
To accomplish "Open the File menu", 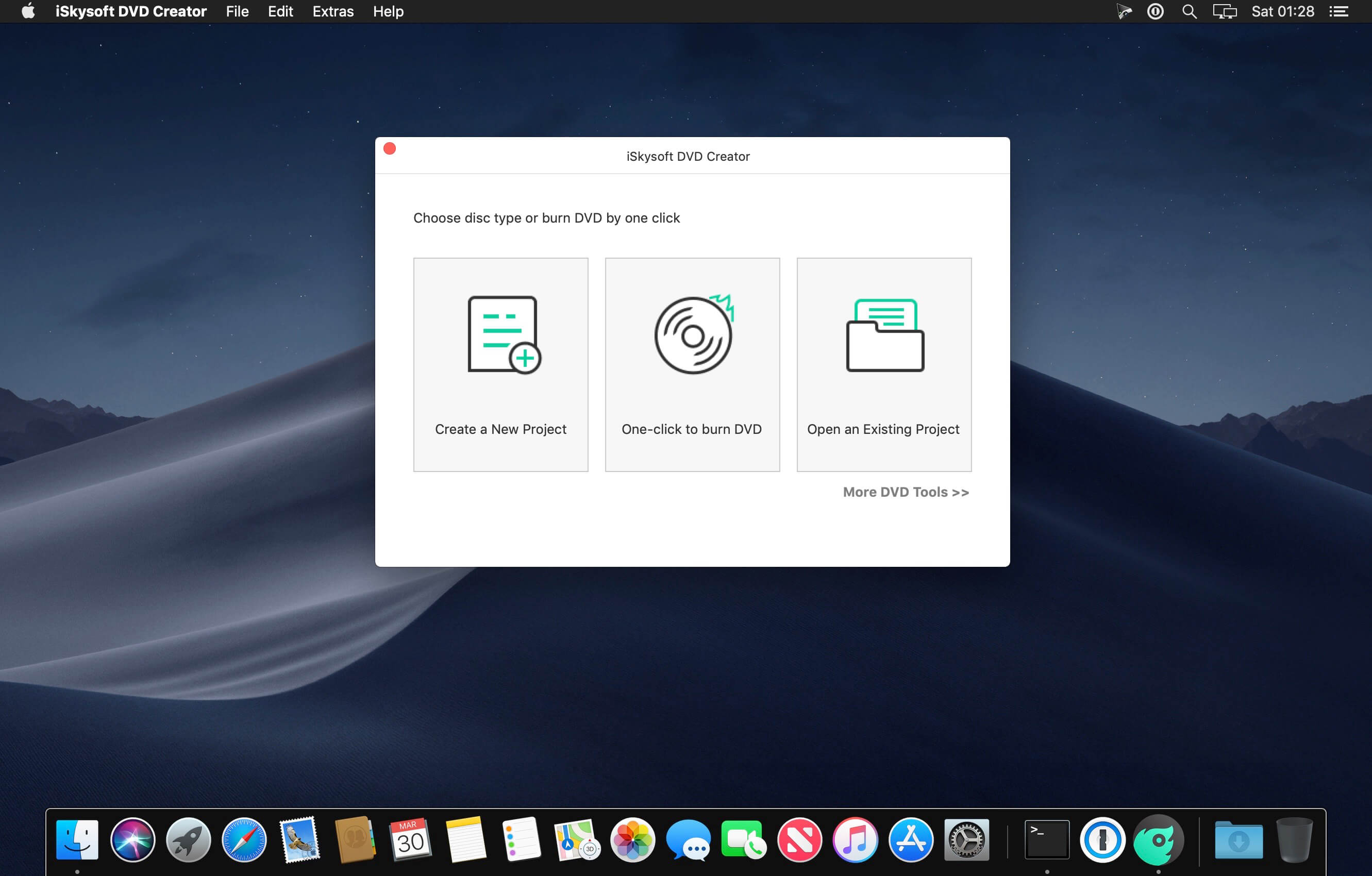I will coord(237,11).
